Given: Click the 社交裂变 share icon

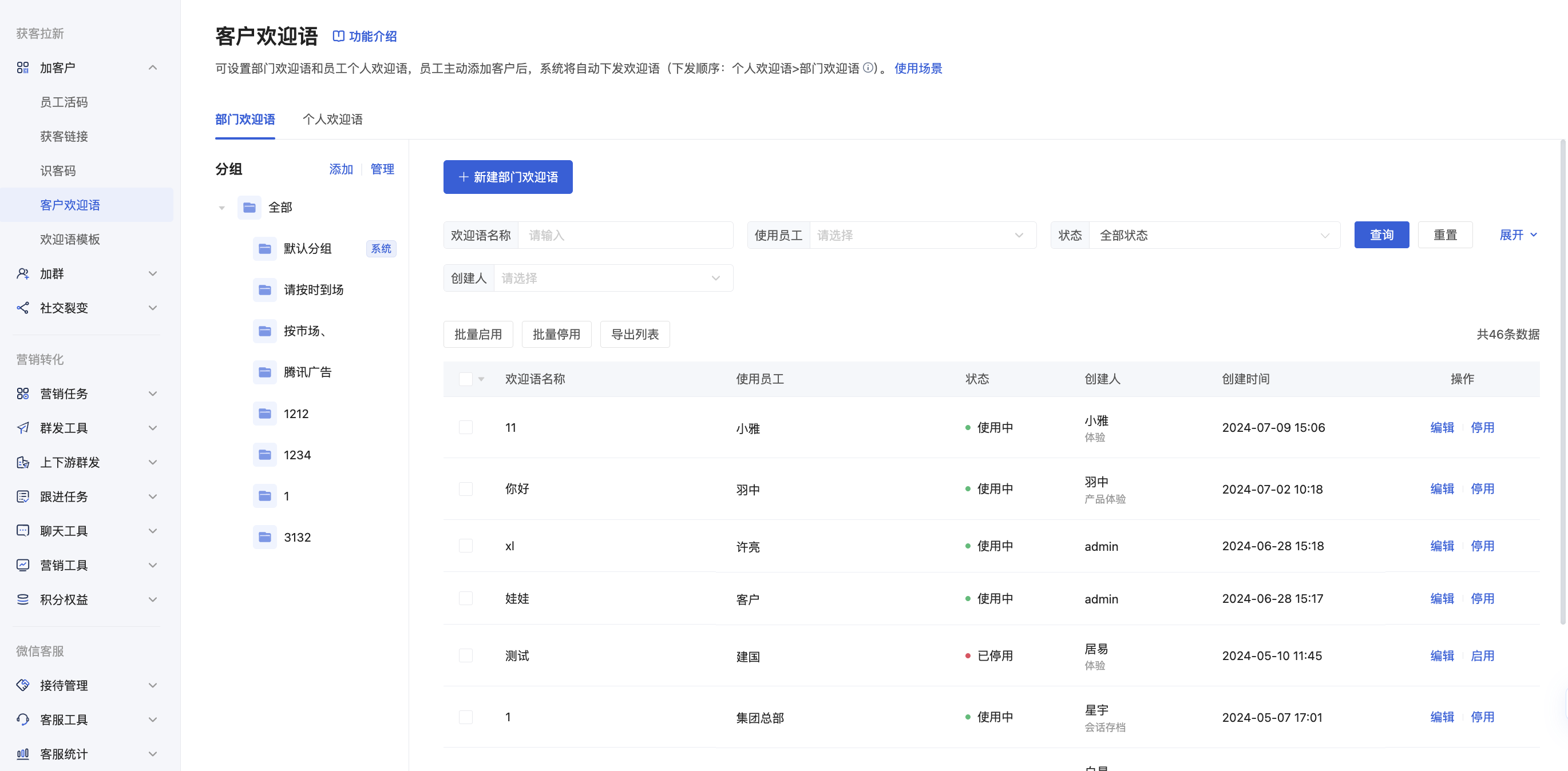Looking at the screenshot, I should 22,308.
